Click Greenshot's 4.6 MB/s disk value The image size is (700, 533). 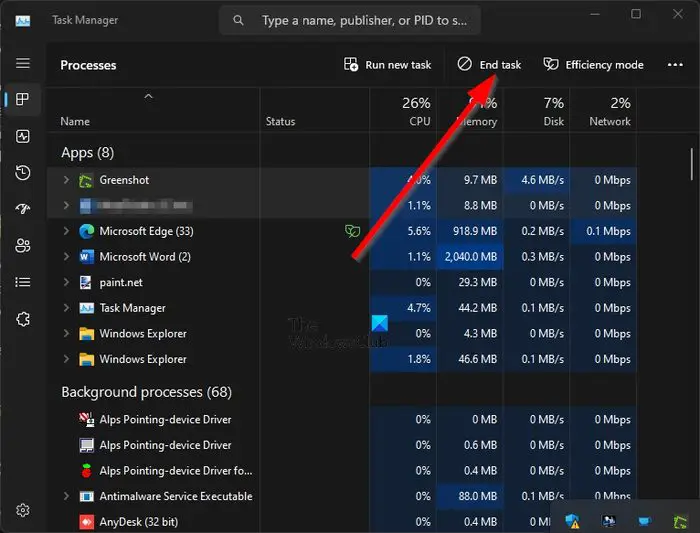pyautogui.click(x=542, y=180)
